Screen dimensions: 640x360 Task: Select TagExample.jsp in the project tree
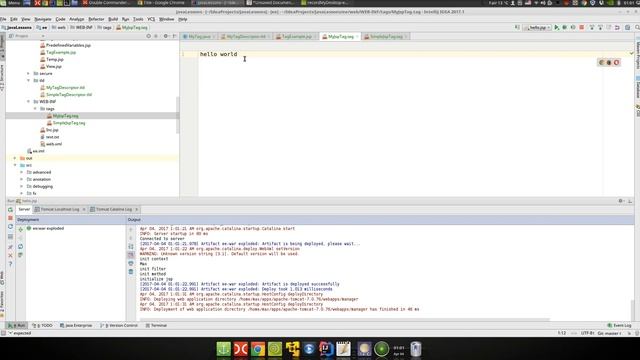pyautogui.click(x=61, y=52)
